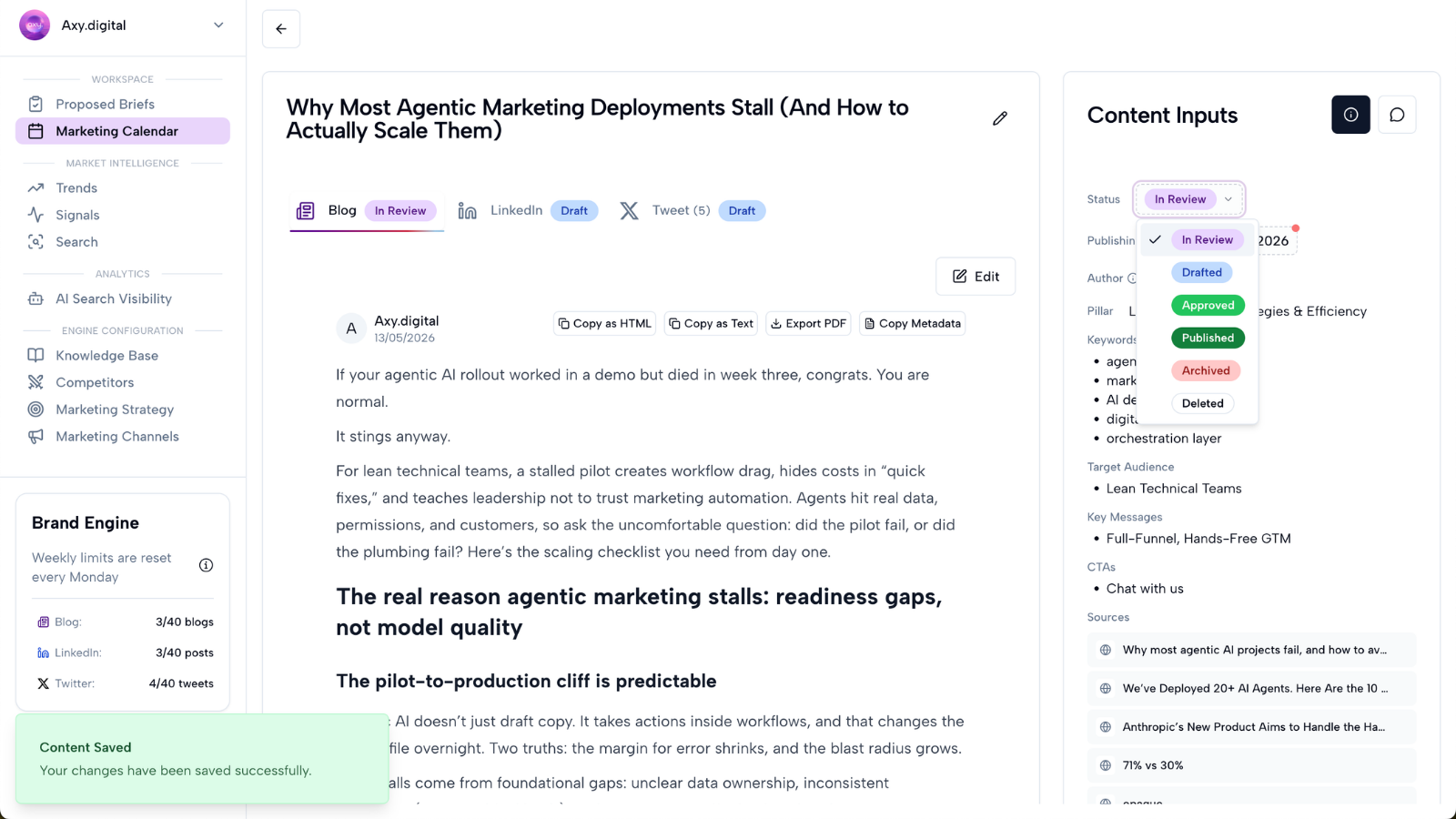Open AI Search Visibility analytics
The image size is (1456, 819).
coord(123,298)
